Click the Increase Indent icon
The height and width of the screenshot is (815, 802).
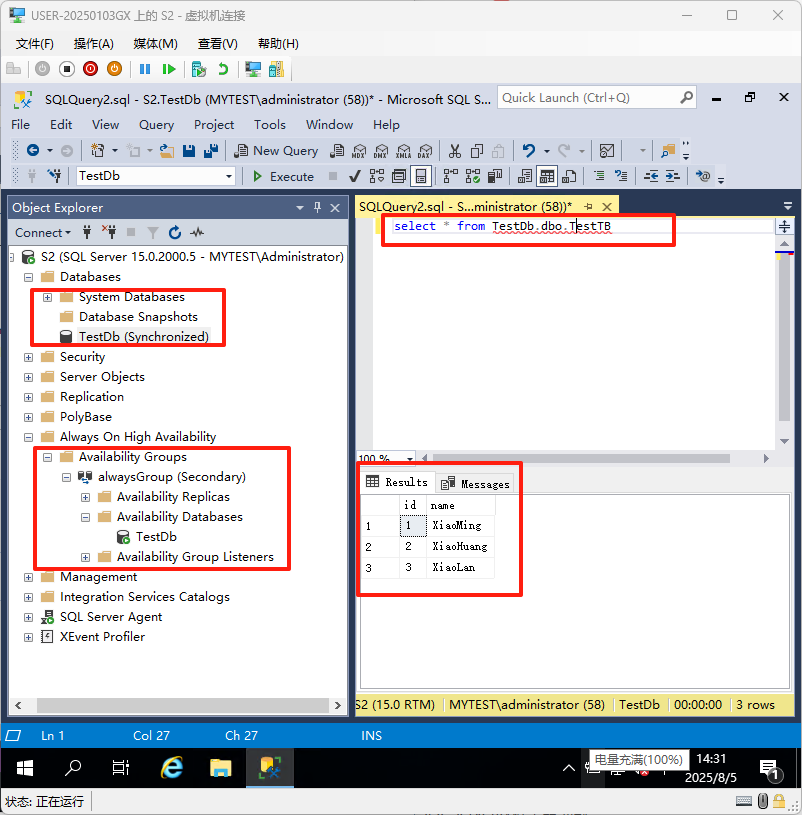click(673, 176)
